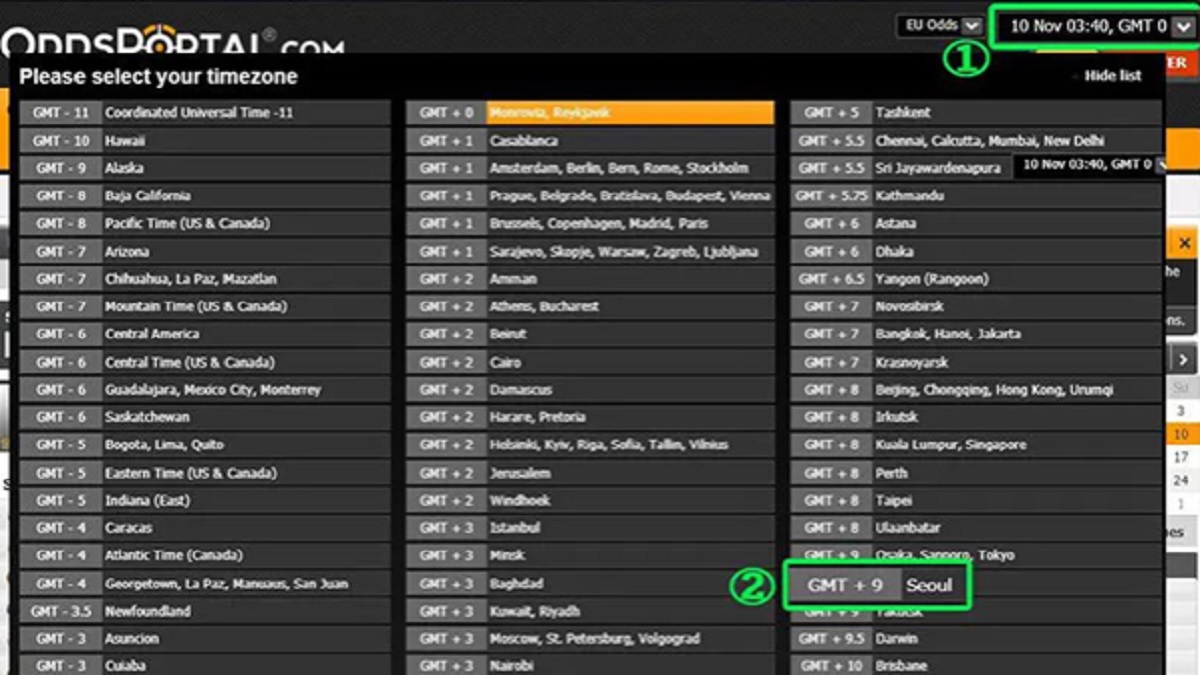Viewport: 1200px width, 675px height.
Task: Choose Brisbane GMT + 10 timezone
Action: (976, 666)
